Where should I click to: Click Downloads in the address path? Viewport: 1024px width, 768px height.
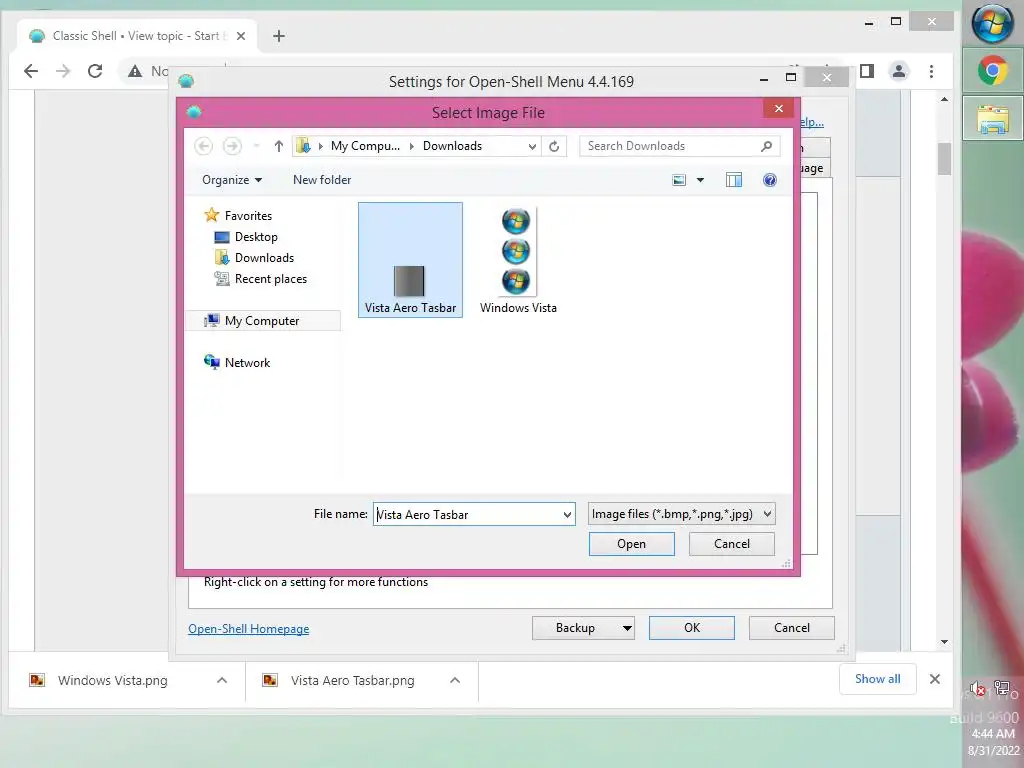[452, 146]
